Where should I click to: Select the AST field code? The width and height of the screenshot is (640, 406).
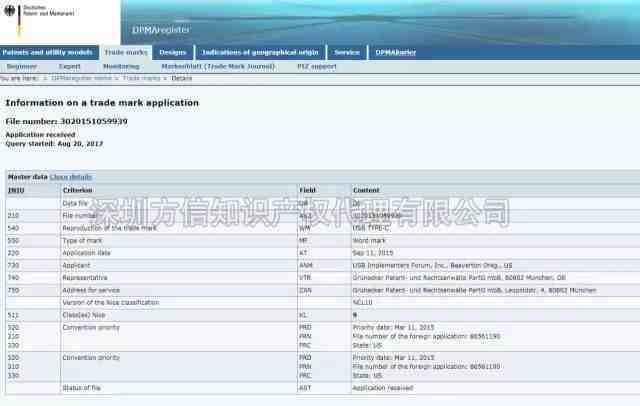(x=305, y=388)
